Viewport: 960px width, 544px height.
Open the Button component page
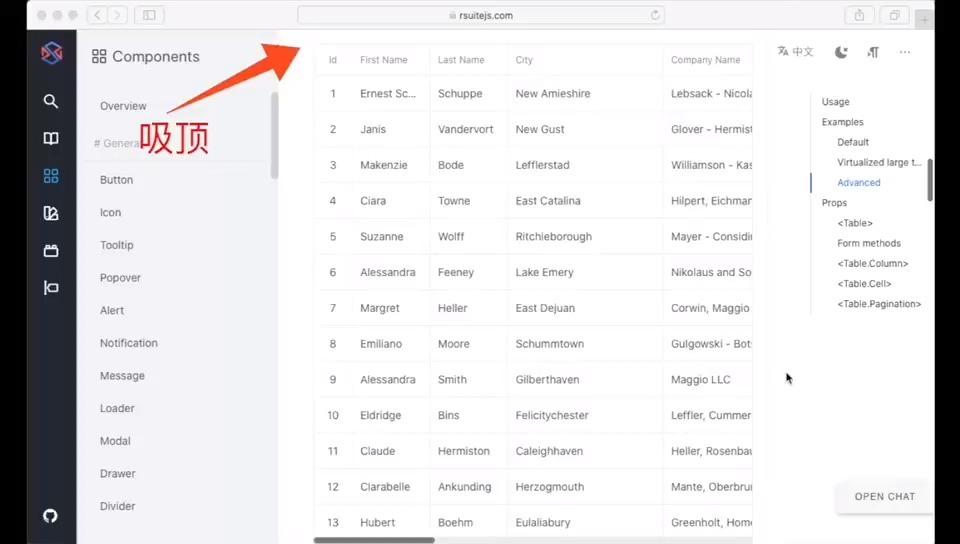point(116,180)
